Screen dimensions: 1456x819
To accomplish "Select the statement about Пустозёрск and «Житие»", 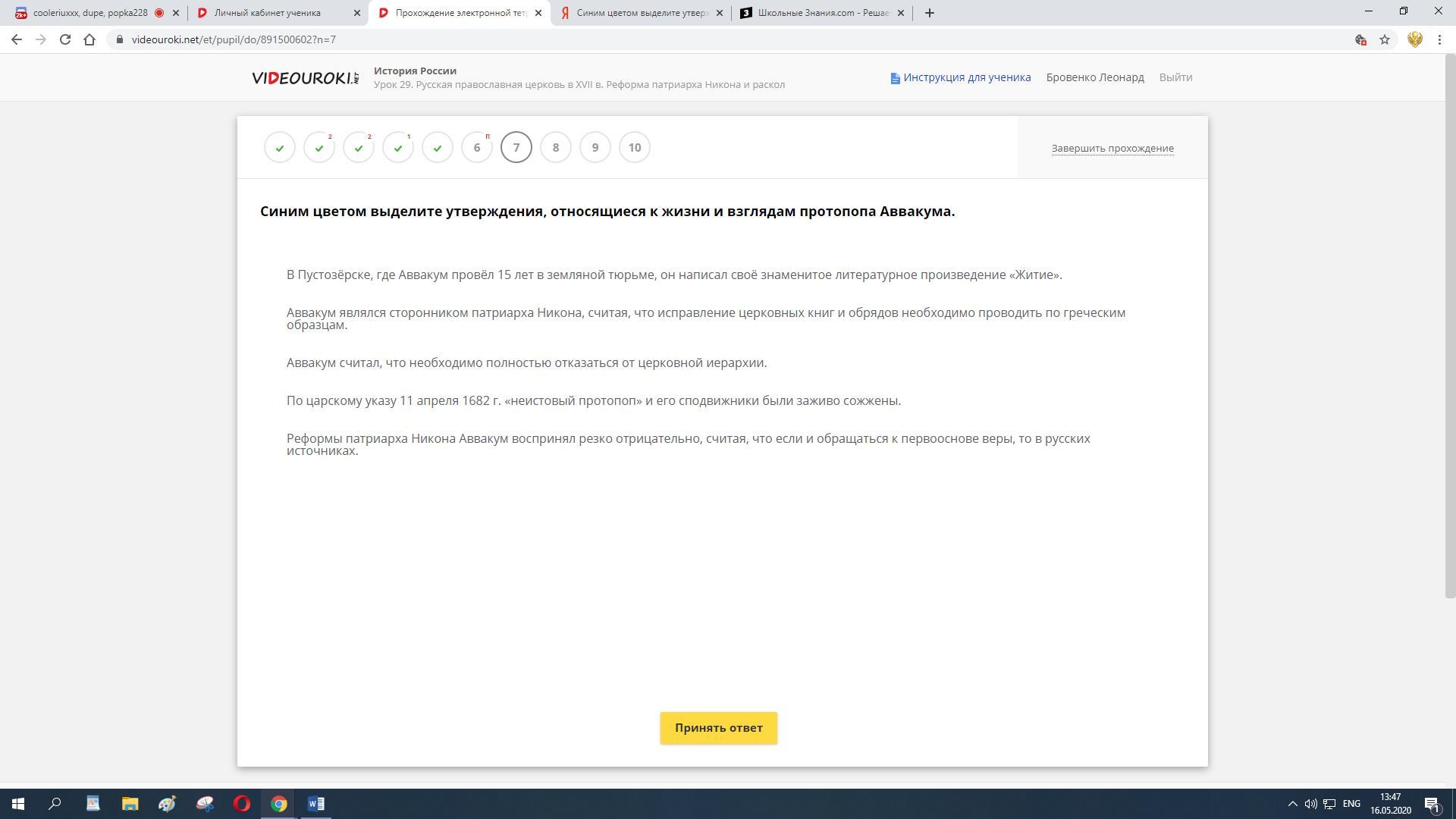I will point(673,275).
